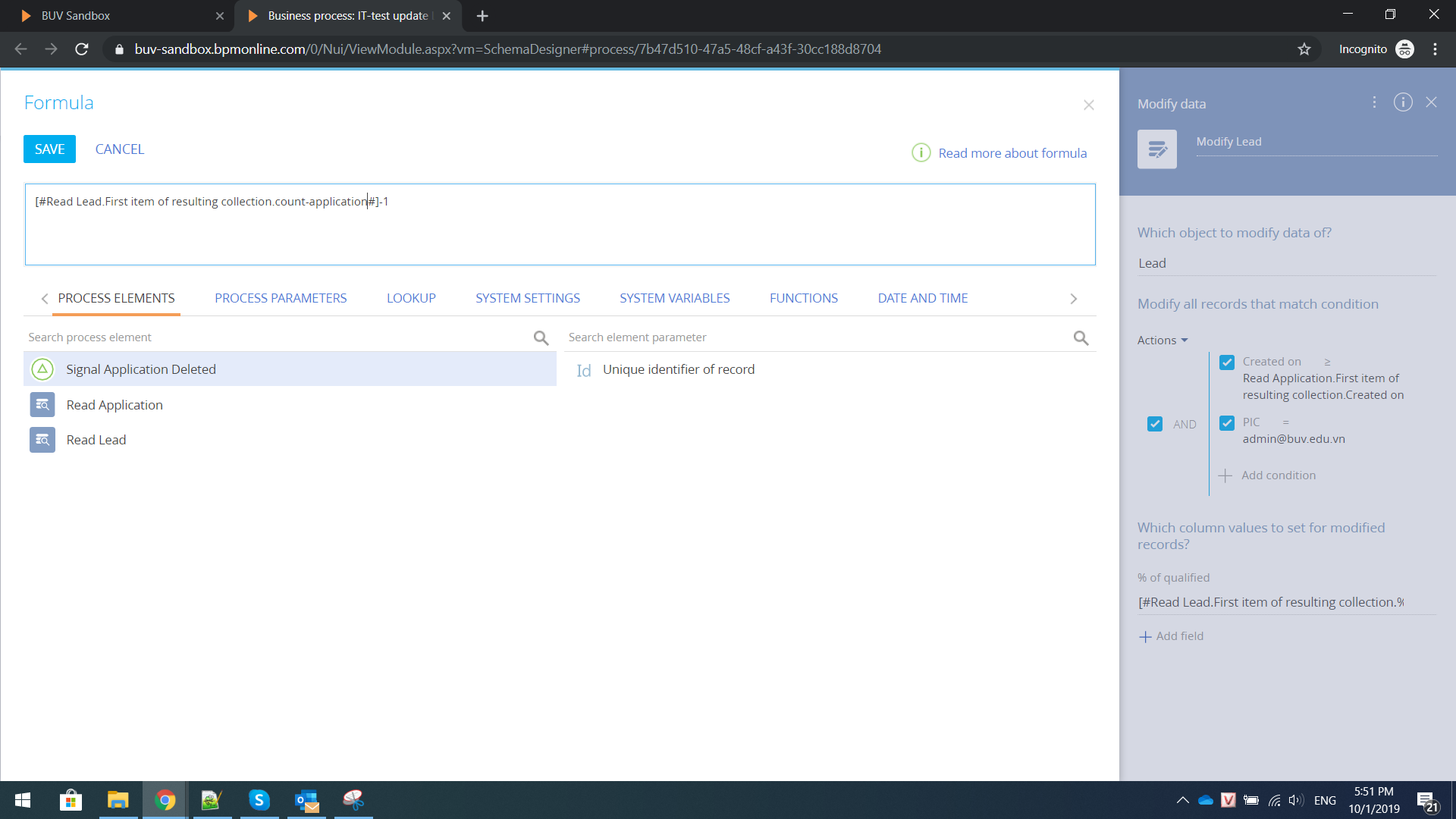This screenshot has height=819, width=1456.
Task: Click the Modify data element icon
Action: (x=1157, y=149)
